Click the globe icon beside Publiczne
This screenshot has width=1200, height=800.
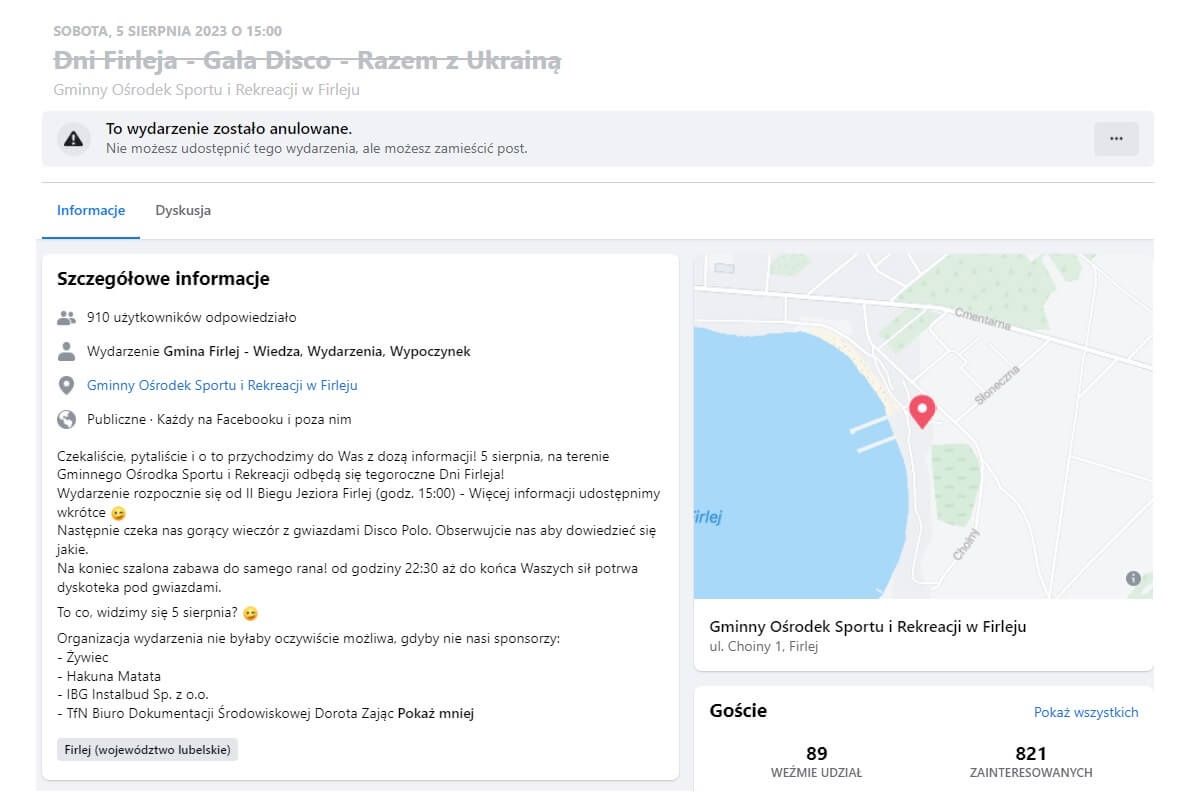pos(67,420)
